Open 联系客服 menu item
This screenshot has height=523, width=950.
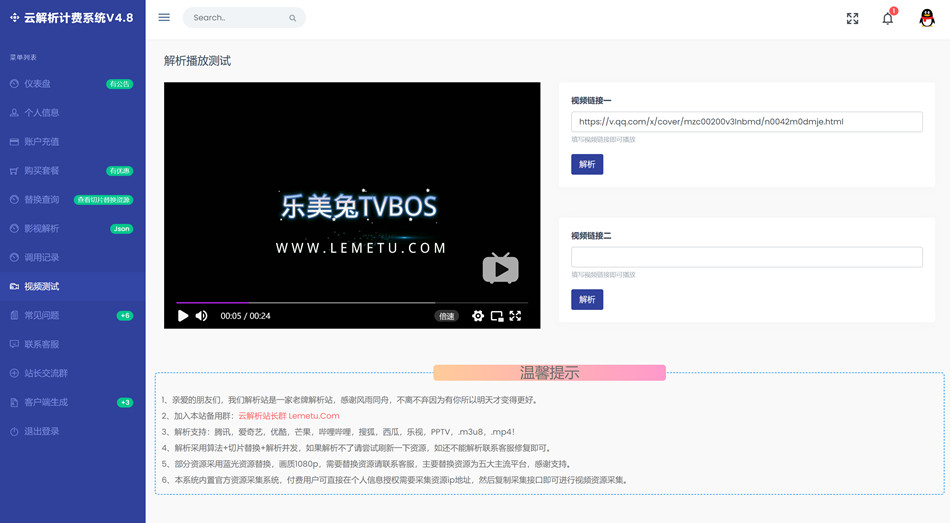(73, 344)
